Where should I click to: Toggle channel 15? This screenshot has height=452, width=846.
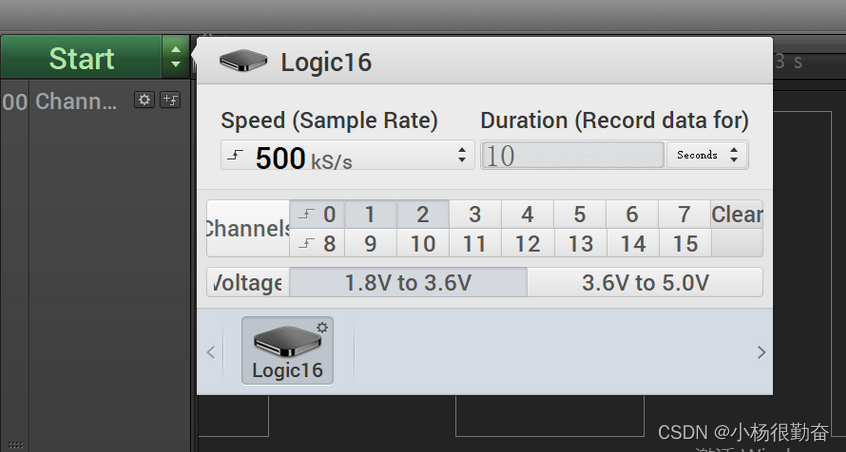684,243
